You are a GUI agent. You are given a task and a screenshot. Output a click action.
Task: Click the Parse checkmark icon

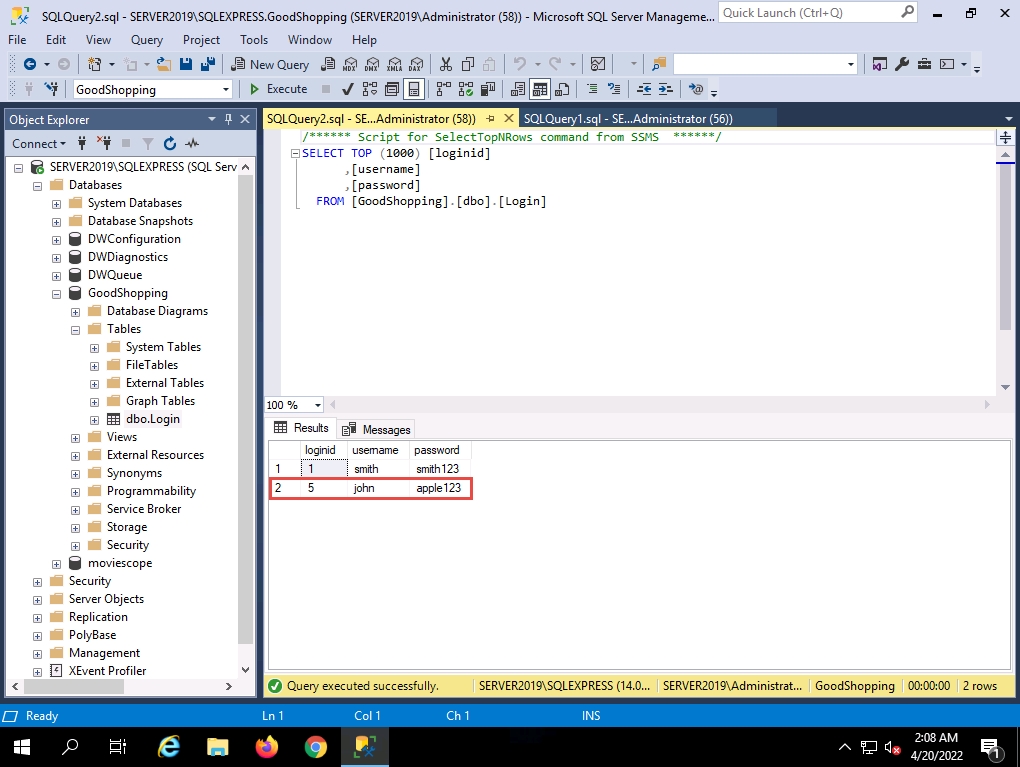[x=348, y=89]
